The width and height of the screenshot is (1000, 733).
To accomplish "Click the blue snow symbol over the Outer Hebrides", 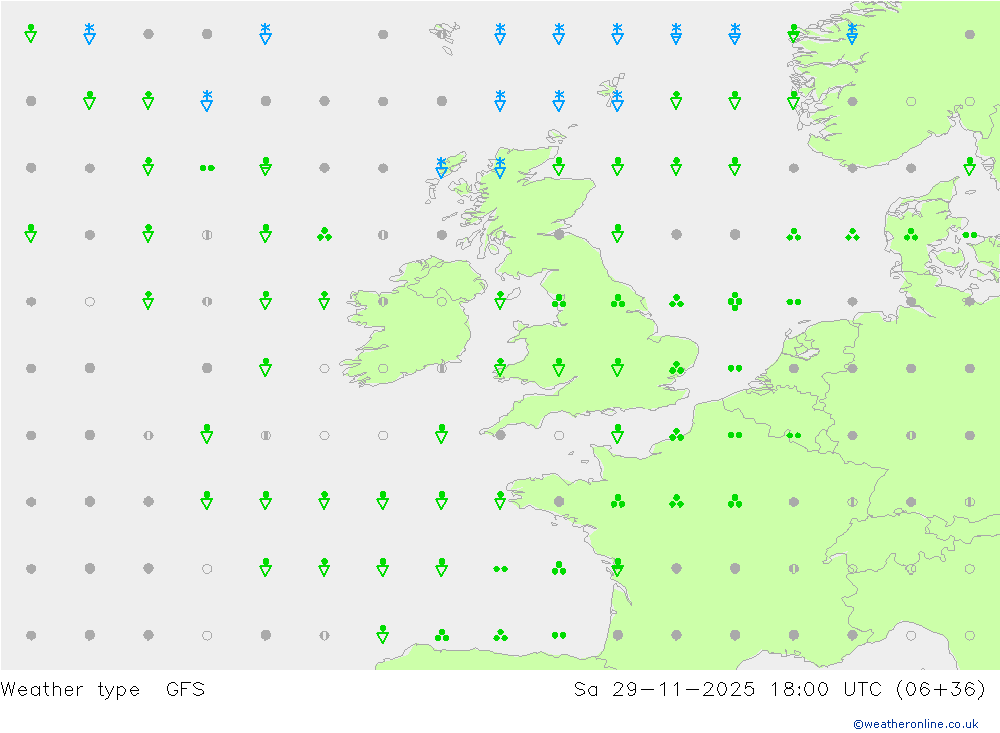I will (x=441, y=167).
